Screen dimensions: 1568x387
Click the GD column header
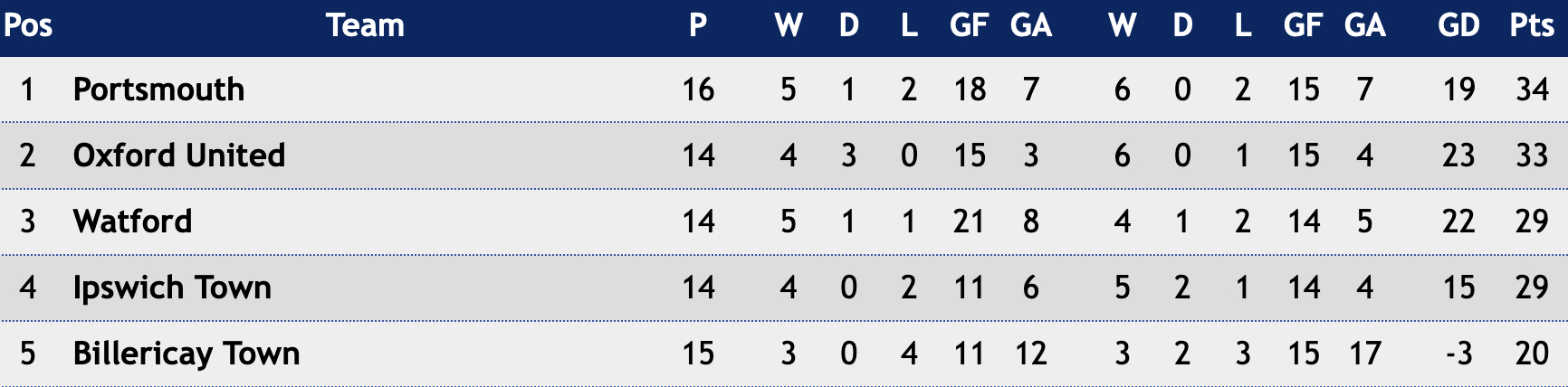tap(1458, 25)
